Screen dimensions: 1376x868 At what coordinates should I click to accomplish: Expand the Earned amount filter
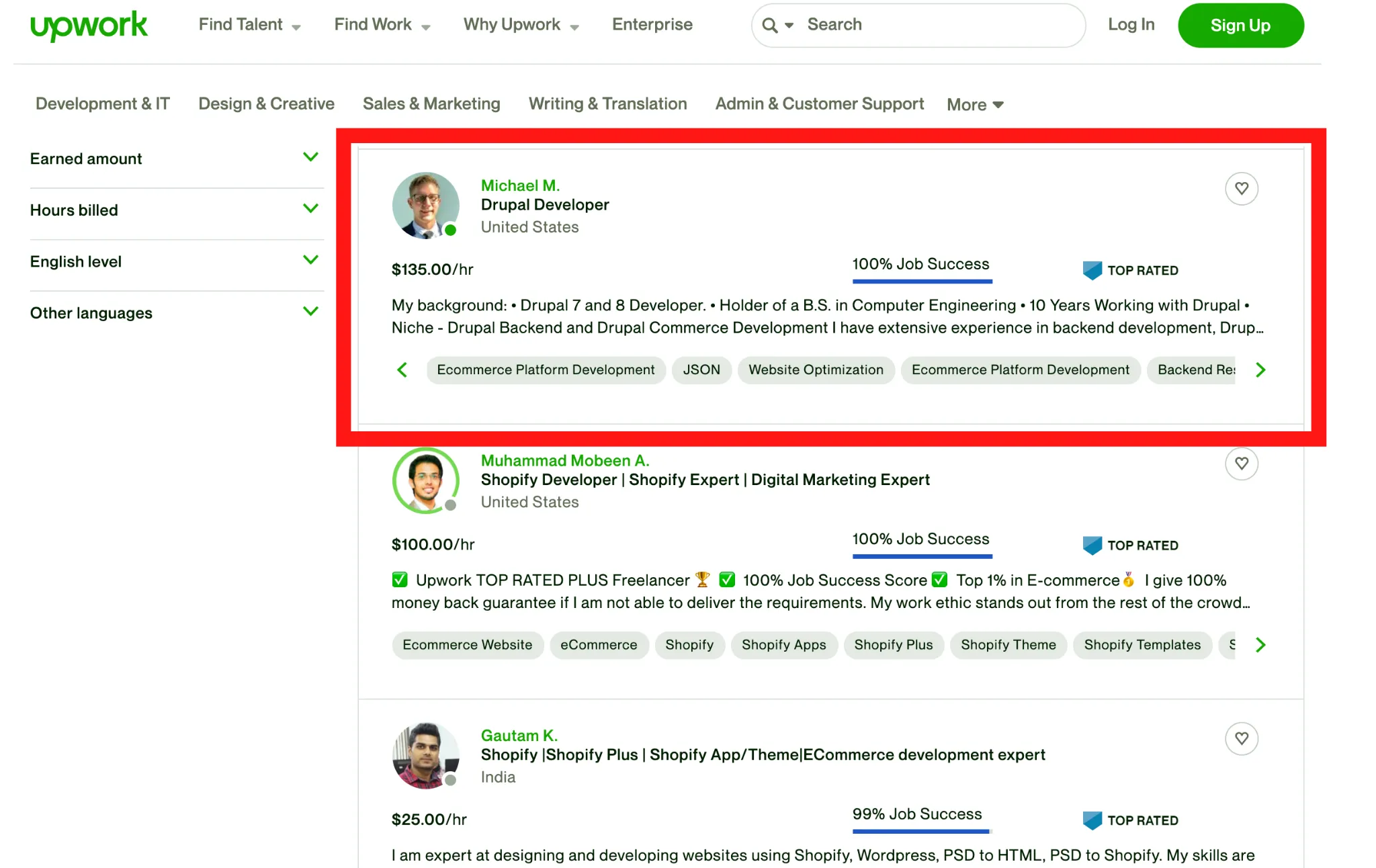(310, 158)
